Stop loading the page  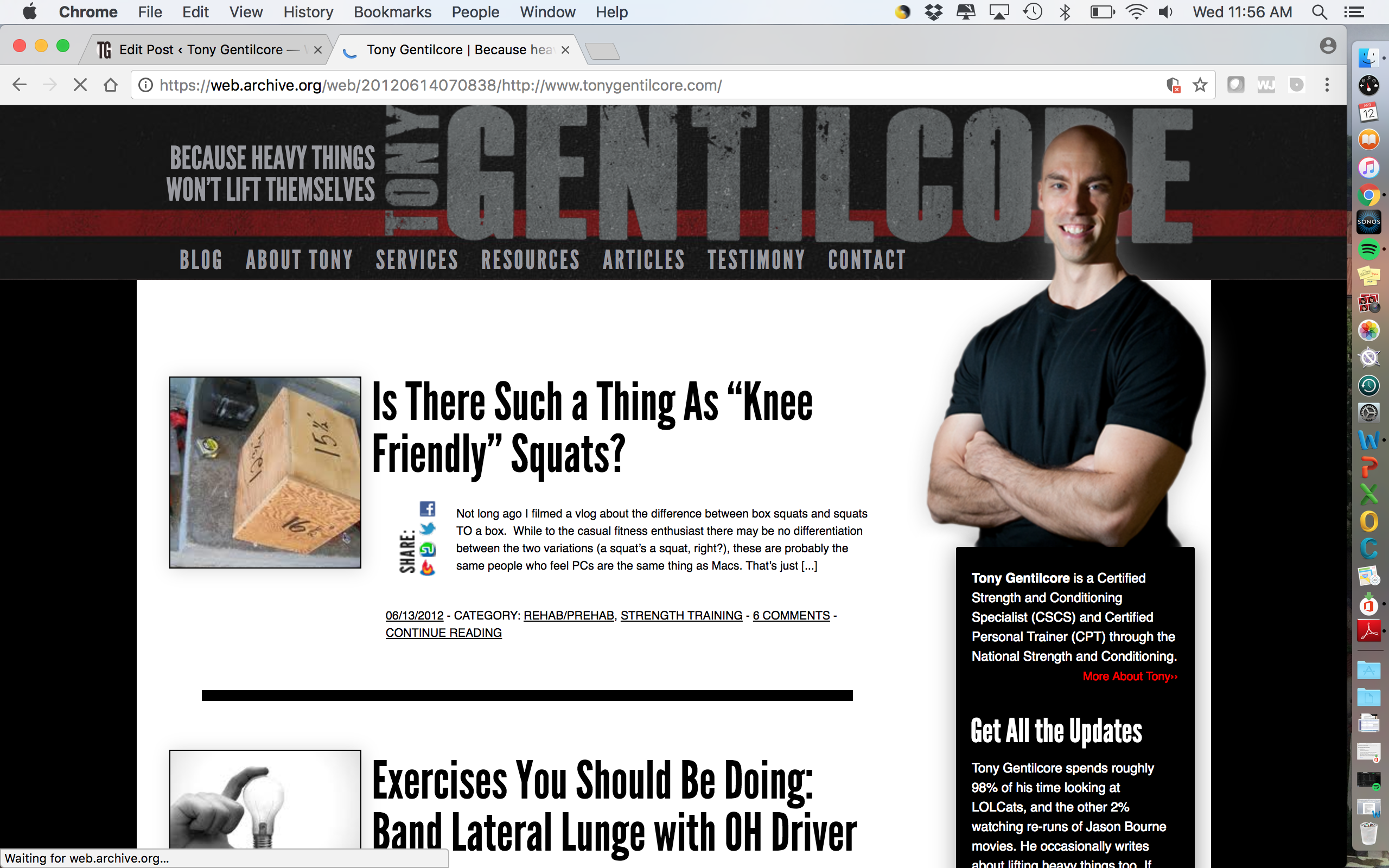(80, 86)
